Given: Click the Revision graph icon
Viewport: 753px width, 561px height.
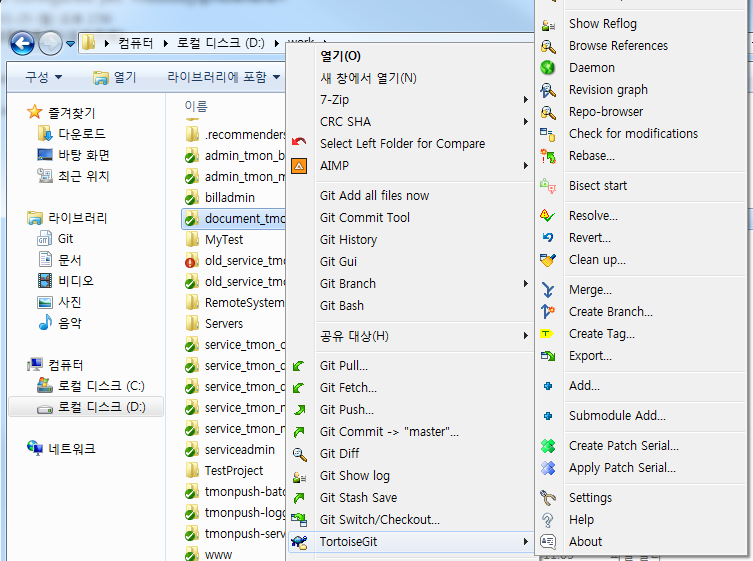Looking at the screenshot, I should tap(548, 90).
